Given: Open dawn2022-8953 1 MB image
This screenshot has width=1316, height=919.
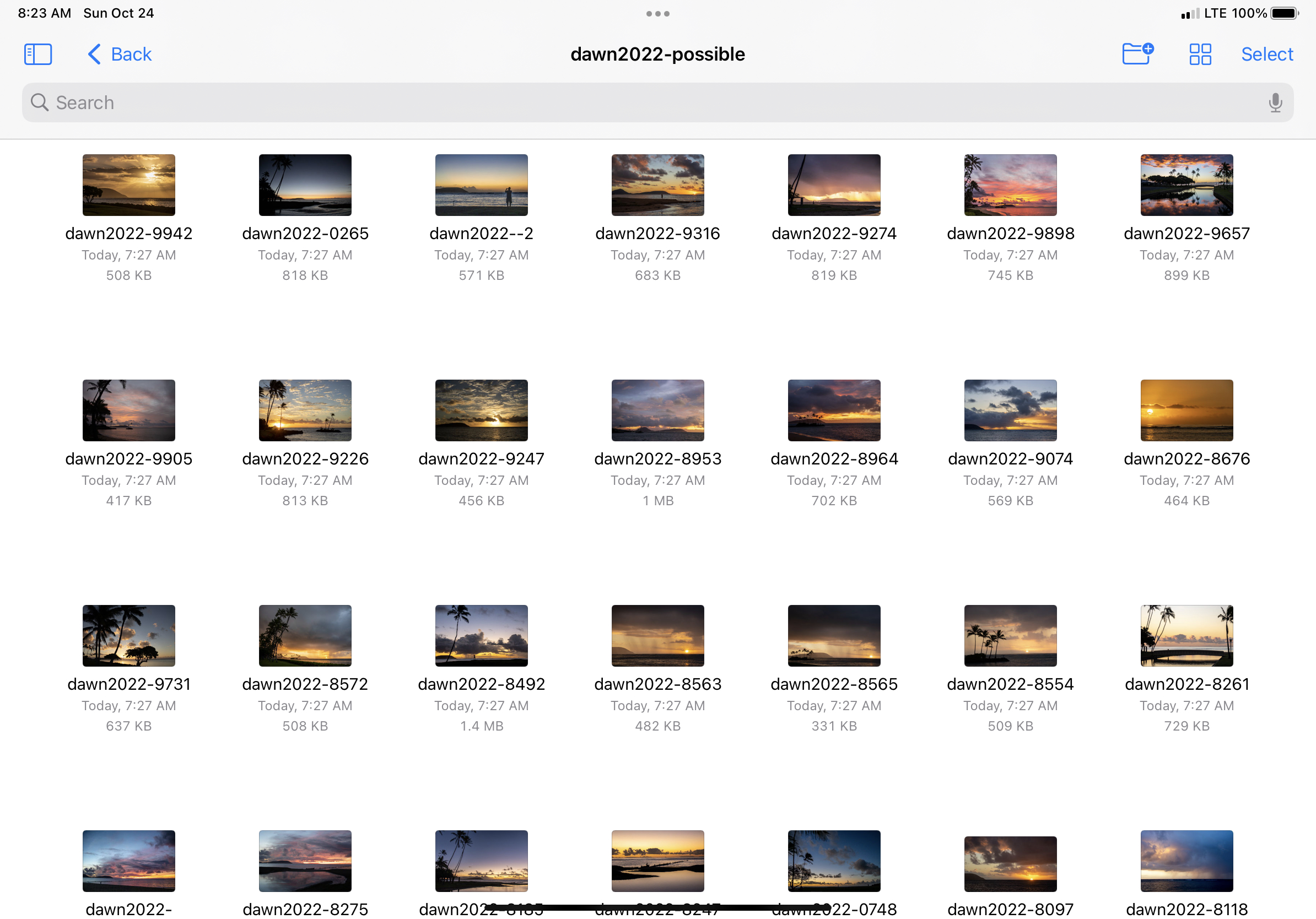Looking at the screenshot, I should [x=657, y=410].
